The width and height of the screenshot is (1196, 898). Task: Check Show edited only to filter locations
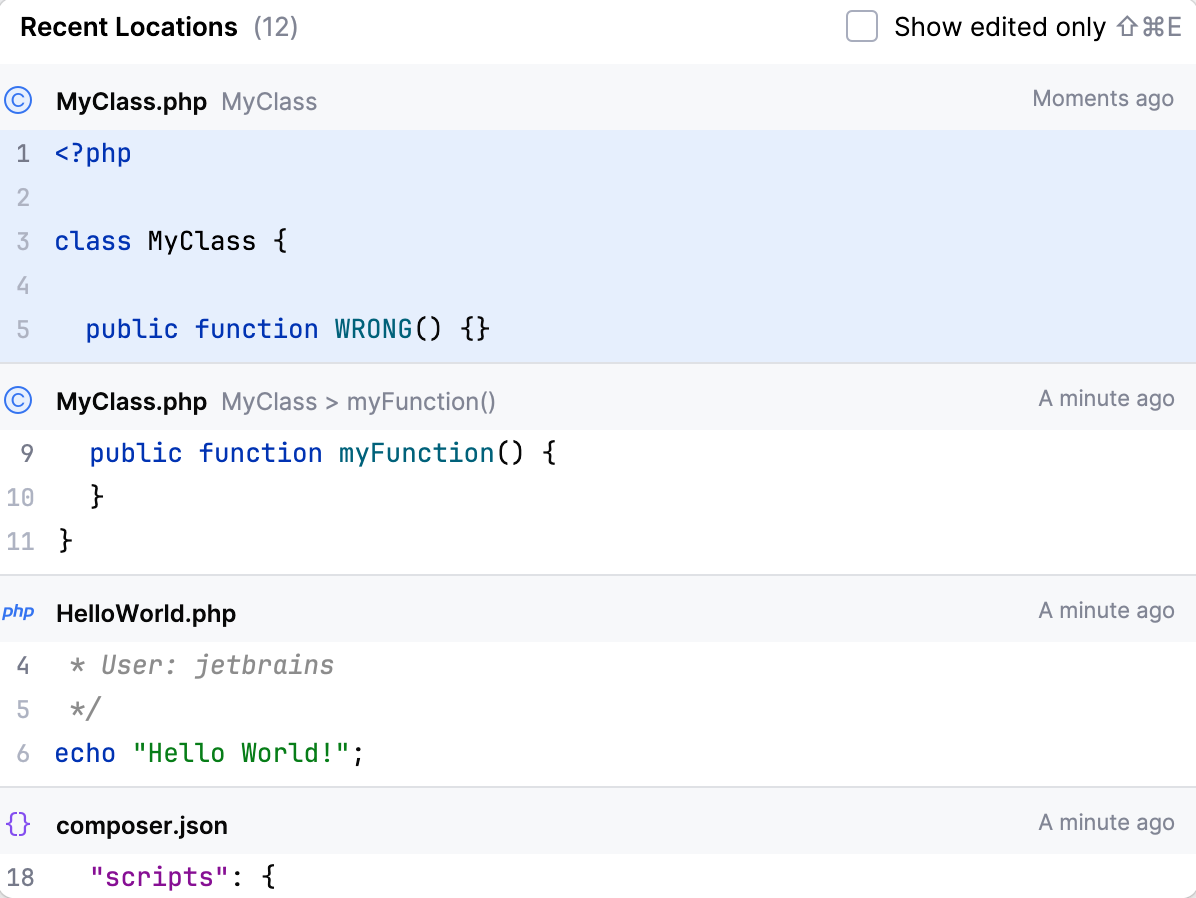coord(861,27)
